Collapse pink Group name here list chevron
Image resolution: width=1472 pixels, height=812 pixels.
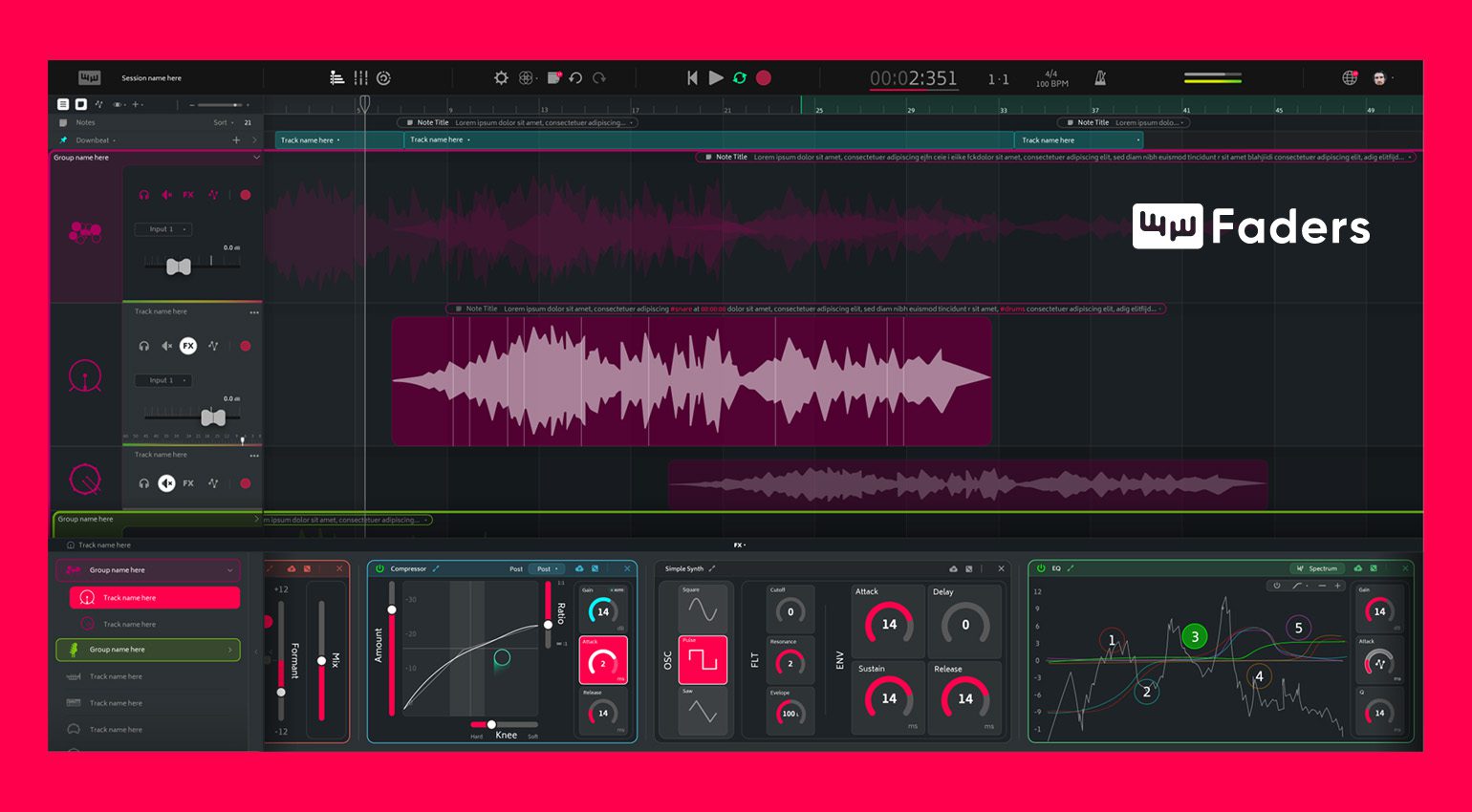230,570
